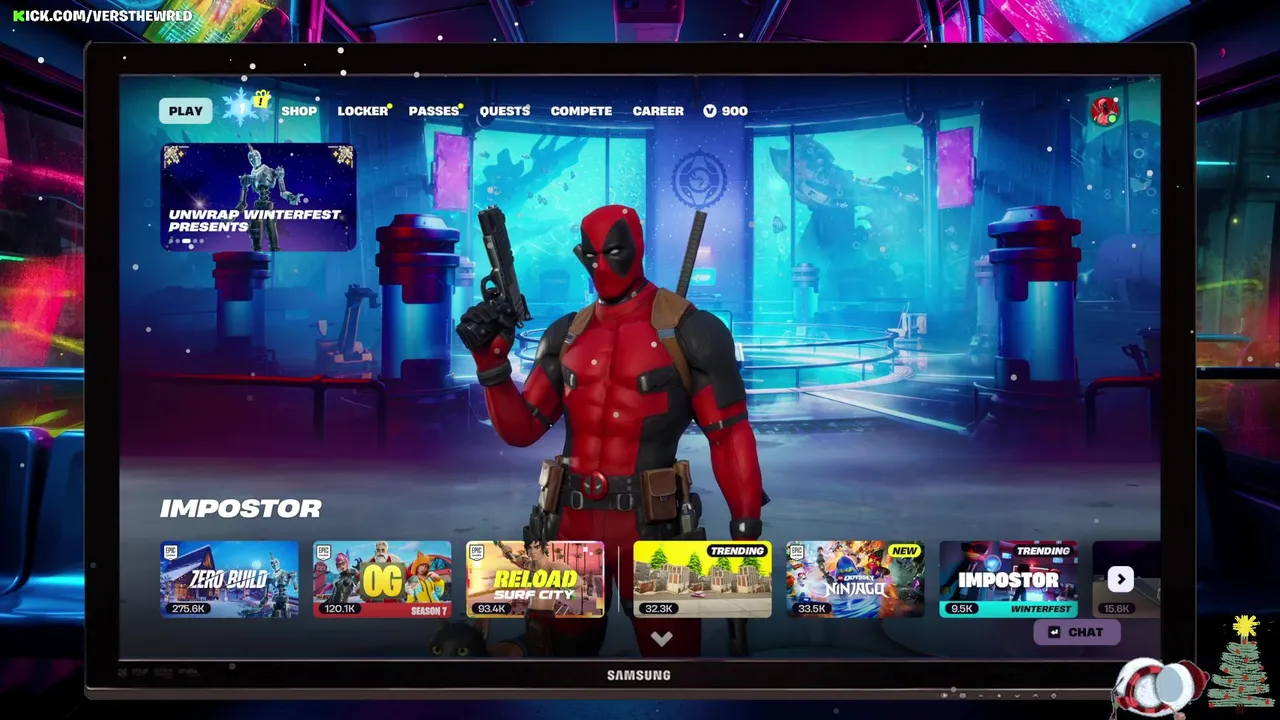Expand the downward chevron below tiles
Screen dimensions: 1280x720
(x=661, y=638)
